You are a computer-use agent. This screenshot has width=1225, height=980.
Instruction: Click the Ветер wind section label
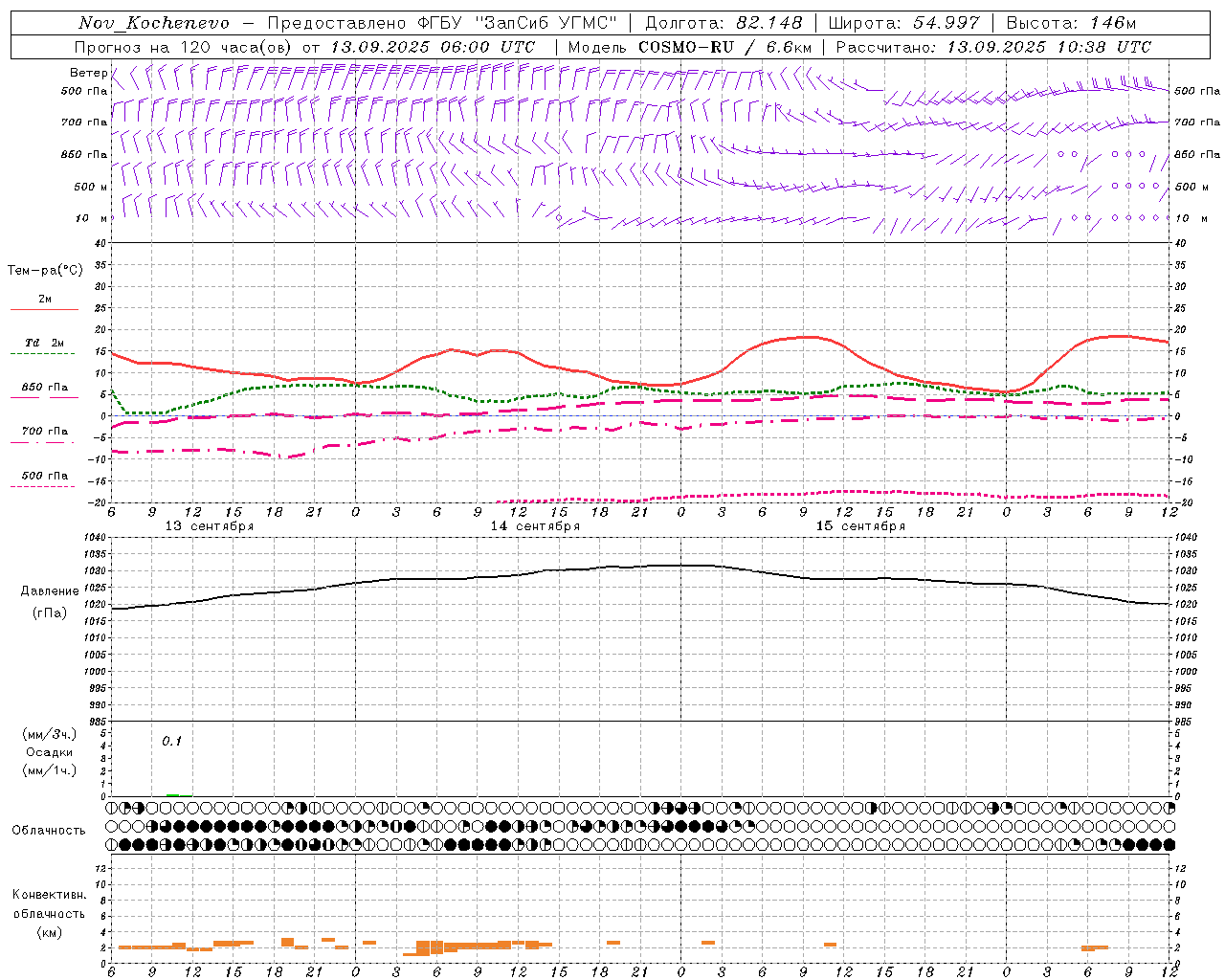pos(88,73)
